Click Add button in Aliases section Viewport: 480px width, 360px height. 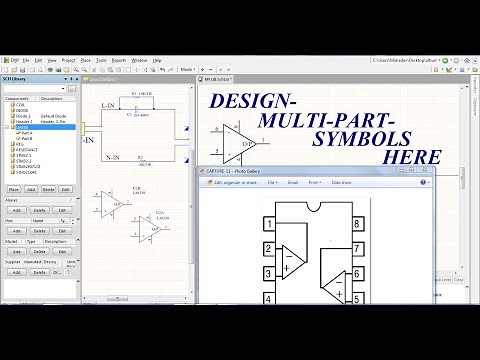17,210
